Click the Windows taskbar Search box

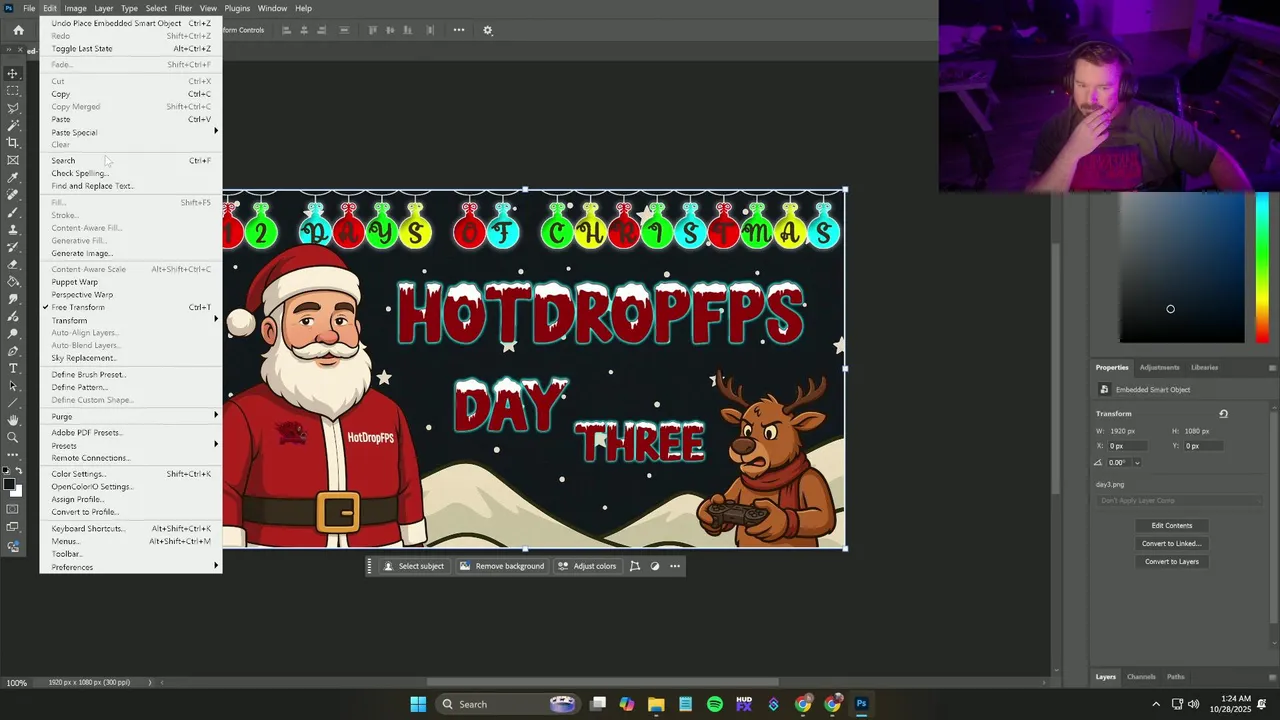point(507,704)
